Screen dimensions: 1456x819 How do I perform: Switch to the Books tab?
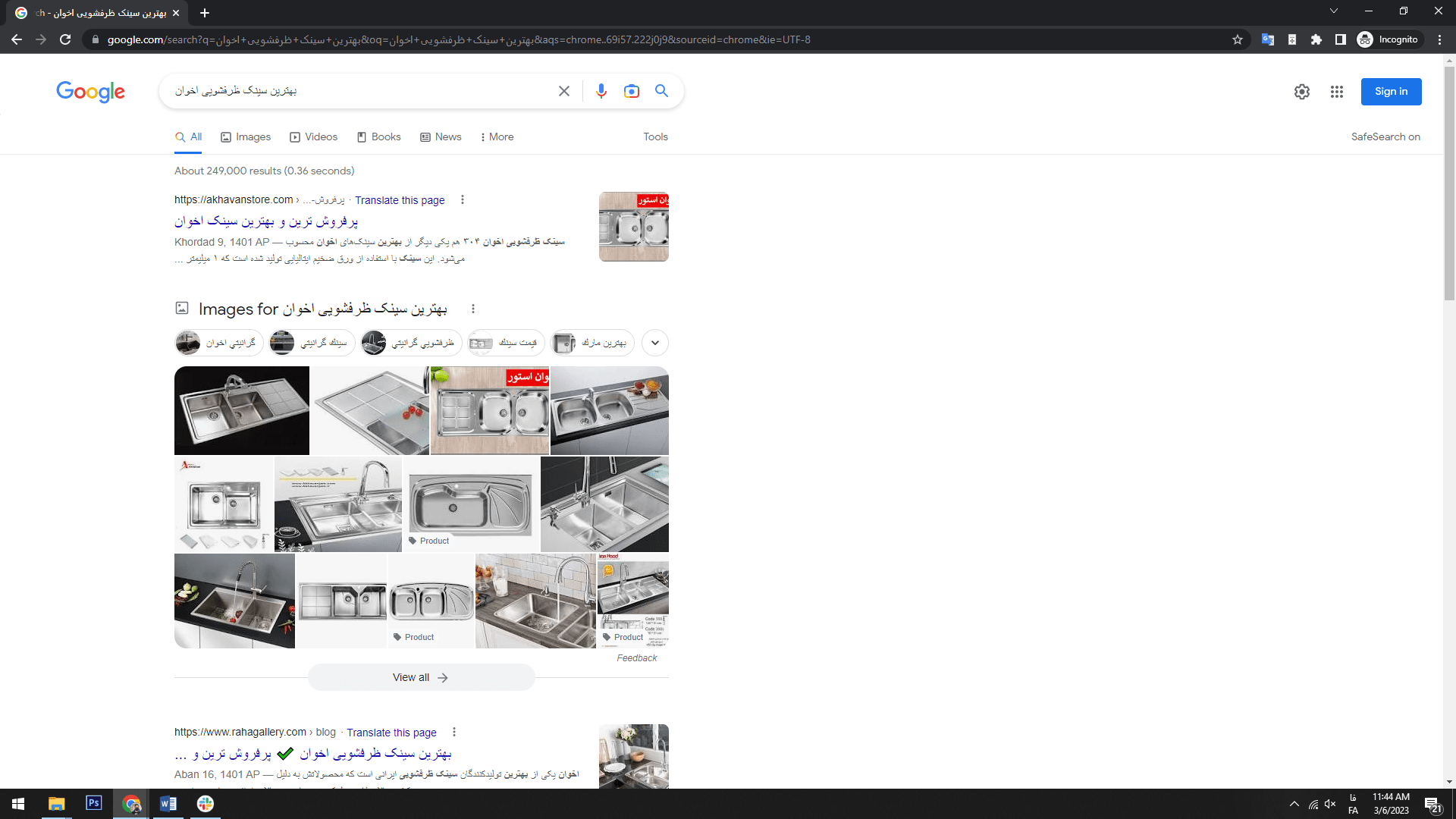pos(378,137)
